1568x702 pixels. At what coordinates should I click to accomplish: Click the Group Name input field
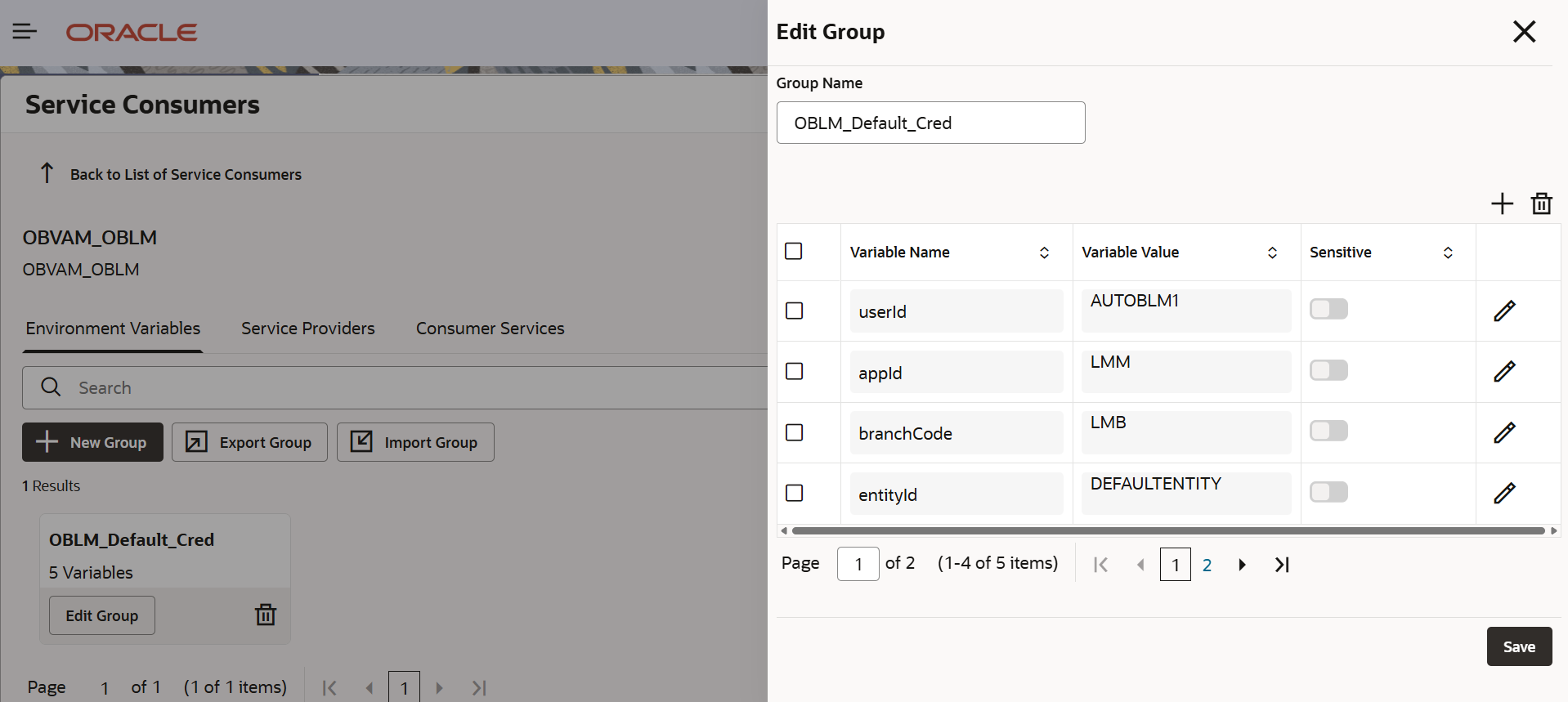(930, 123)
